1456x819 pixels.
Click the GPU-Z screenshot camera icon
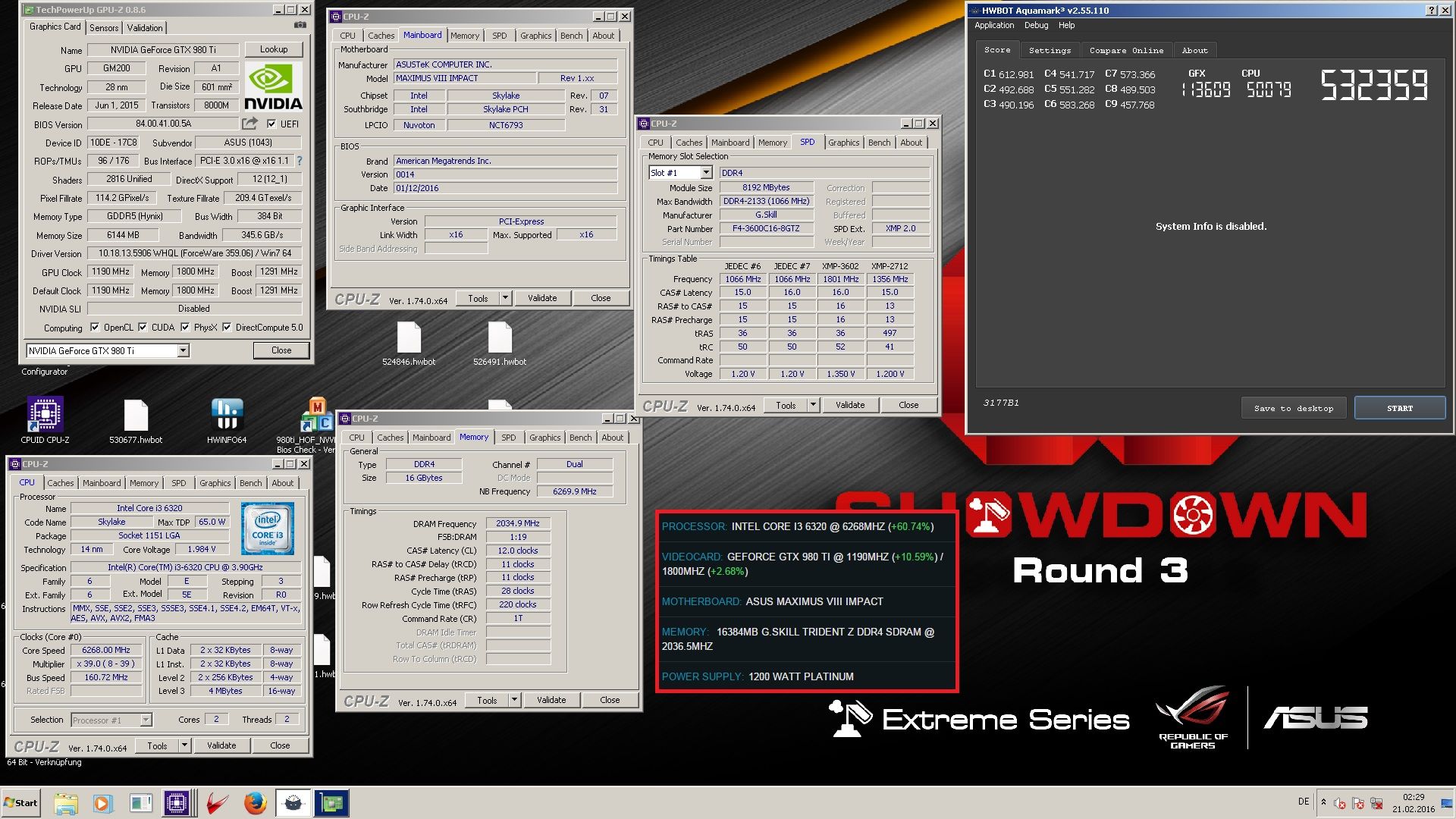300,26
